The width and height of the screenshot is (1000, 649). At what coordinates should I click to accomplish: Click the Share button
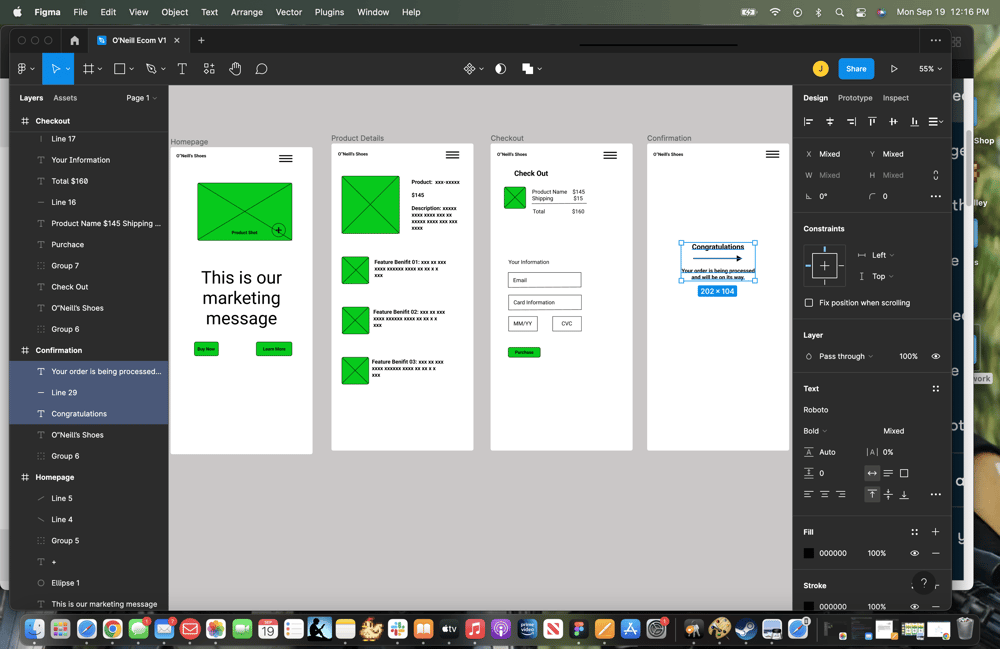[856, 68]
